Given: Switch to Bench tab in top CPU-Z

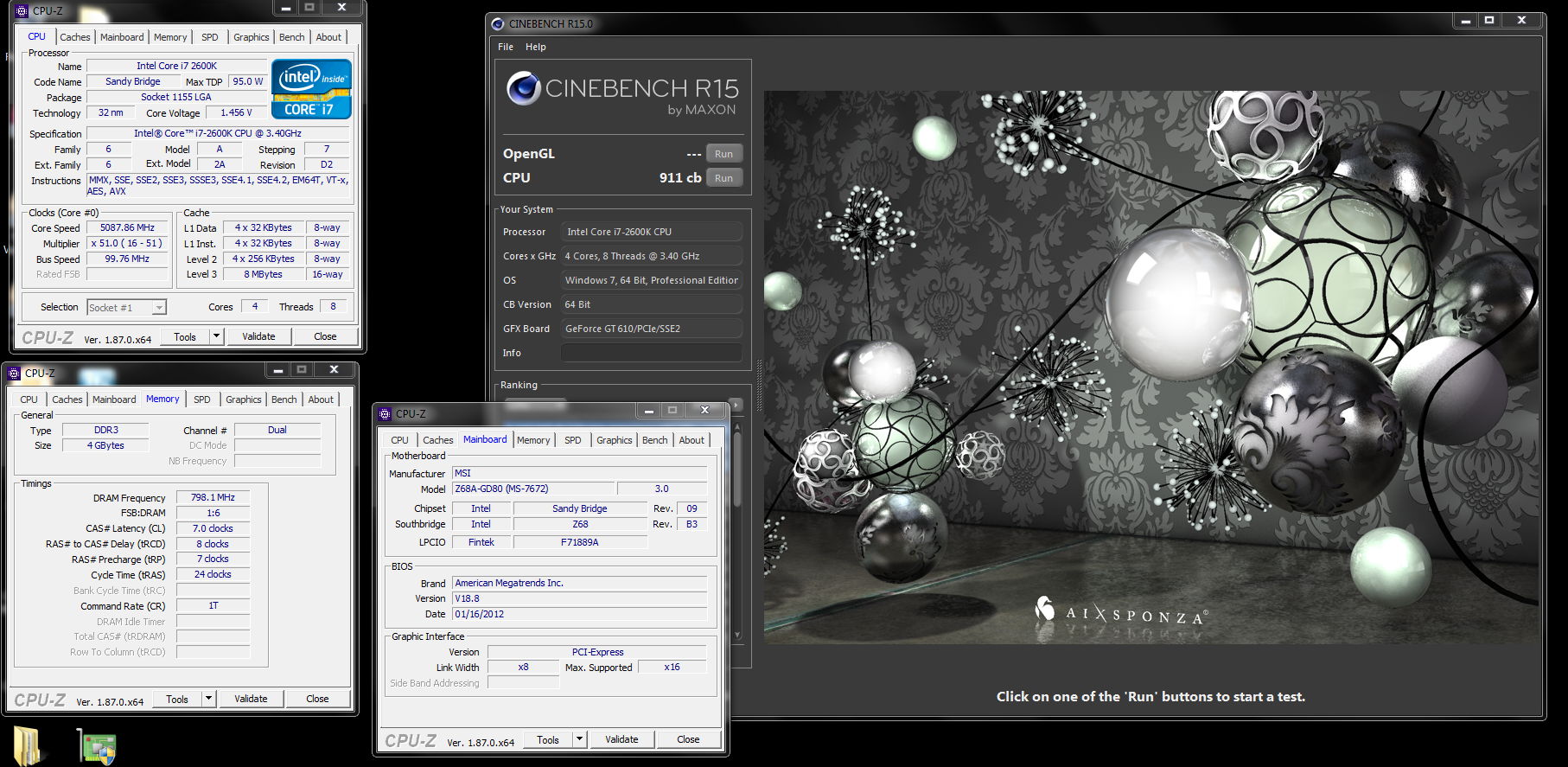Looking at the screenshot, I should 292,37.
